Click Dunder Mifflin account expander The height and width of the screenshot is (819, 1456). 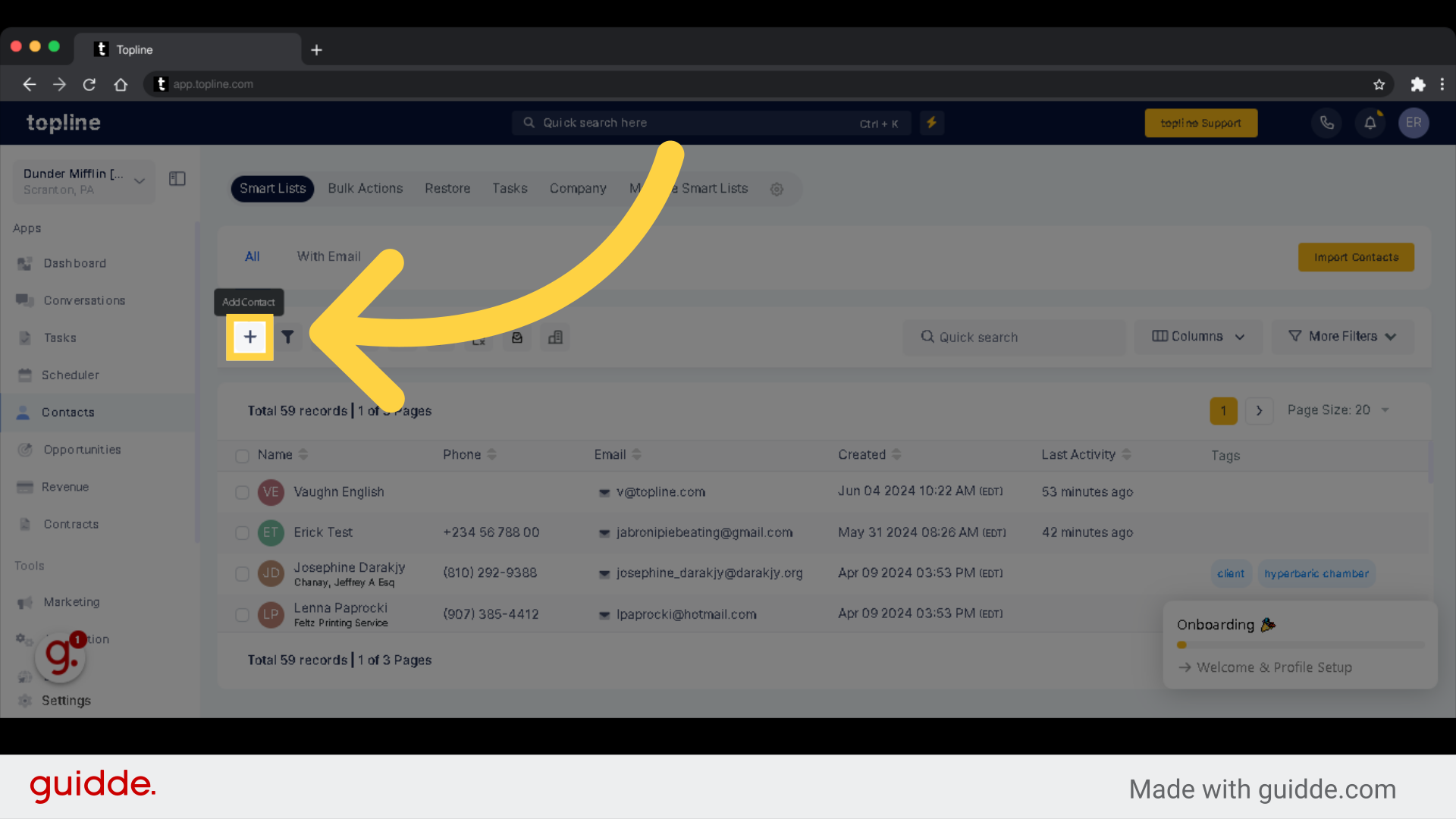(139, 181)
